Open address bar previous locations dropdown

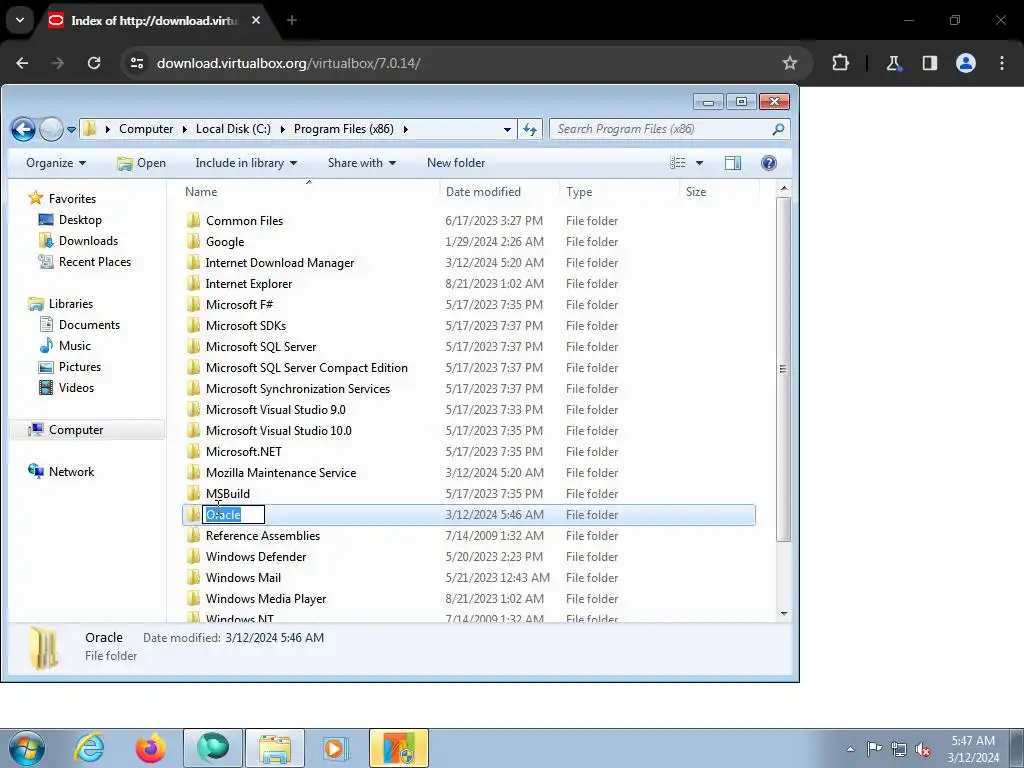pos(507,129)
